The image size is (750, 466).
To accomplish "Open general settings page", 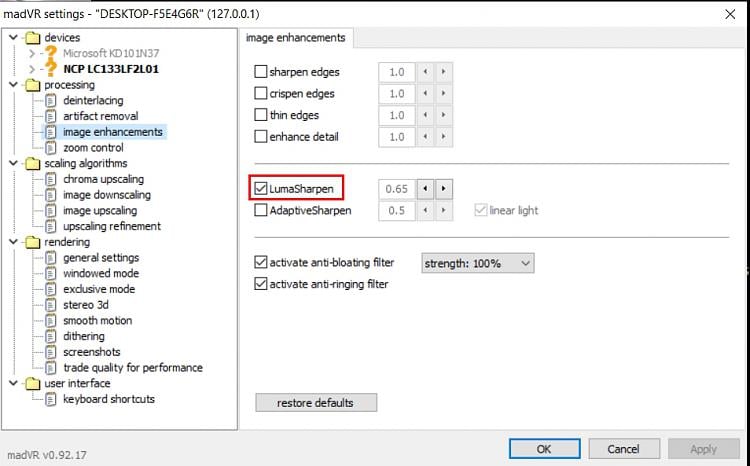I will (x=101, y=258).
